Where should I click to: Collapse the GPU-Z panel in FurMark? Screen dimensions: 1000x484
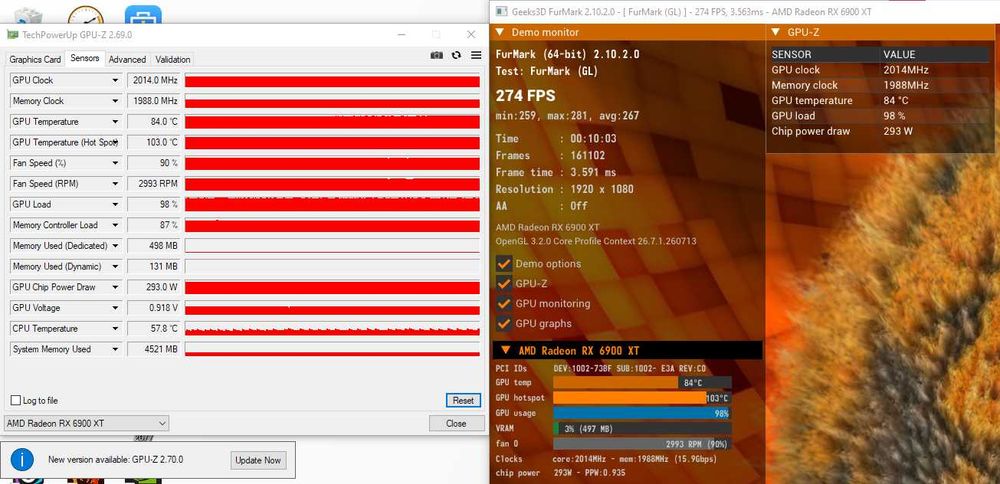pos(776,32)
